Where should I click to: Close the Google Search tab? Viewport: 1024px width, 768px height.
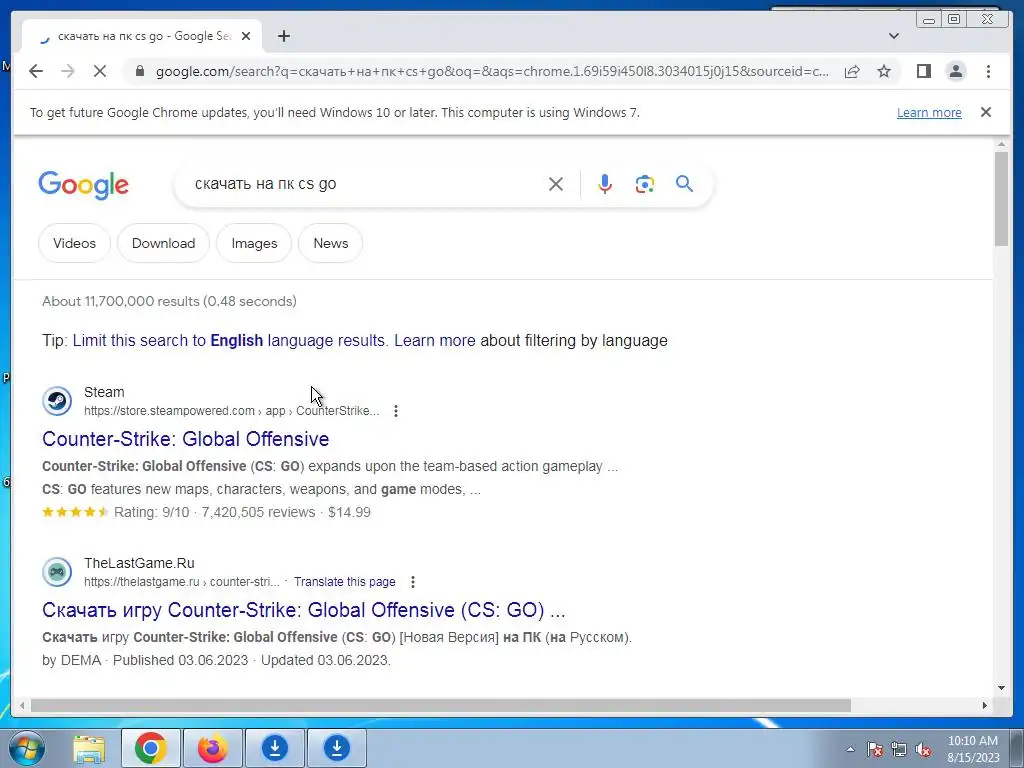pos(246,36)
